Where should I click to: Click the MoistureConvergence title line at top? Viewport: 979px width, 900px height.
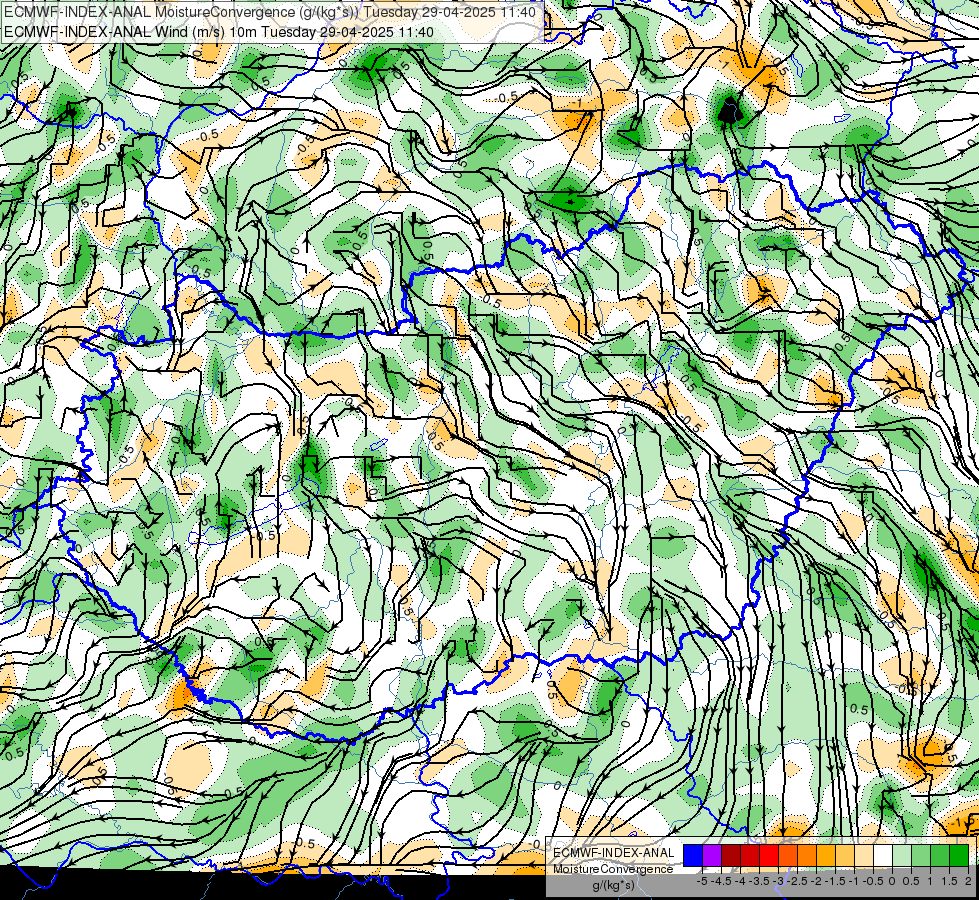270,12
